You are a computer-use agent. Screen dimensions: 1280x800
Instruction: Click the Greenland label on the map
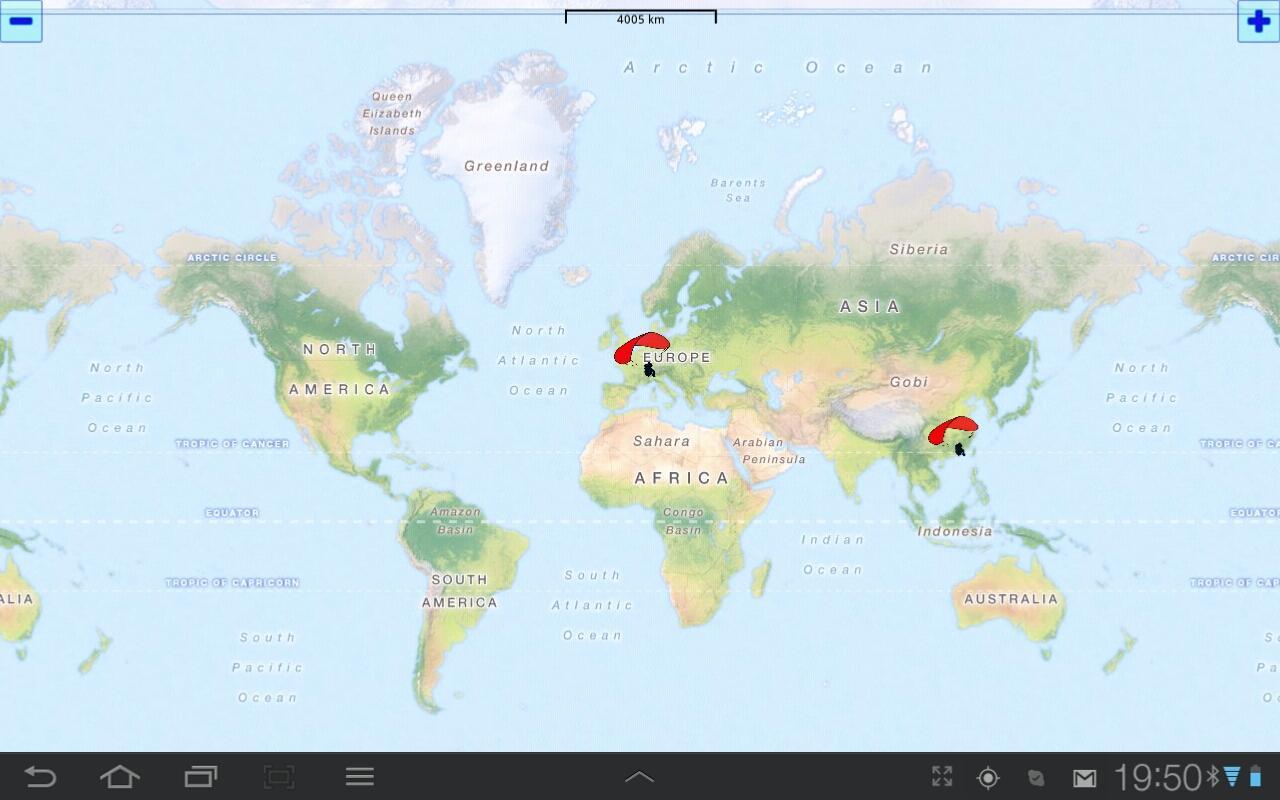[x=506, y=166]
